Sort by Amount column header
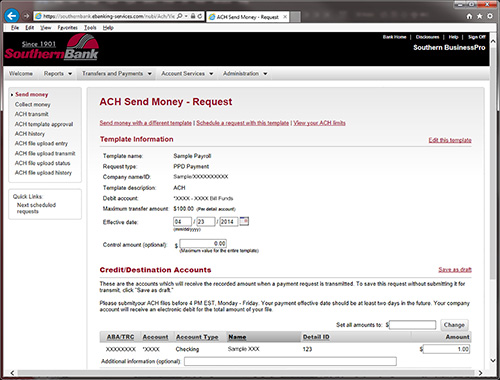The image size is (500, 380). [x=457, y=337]
